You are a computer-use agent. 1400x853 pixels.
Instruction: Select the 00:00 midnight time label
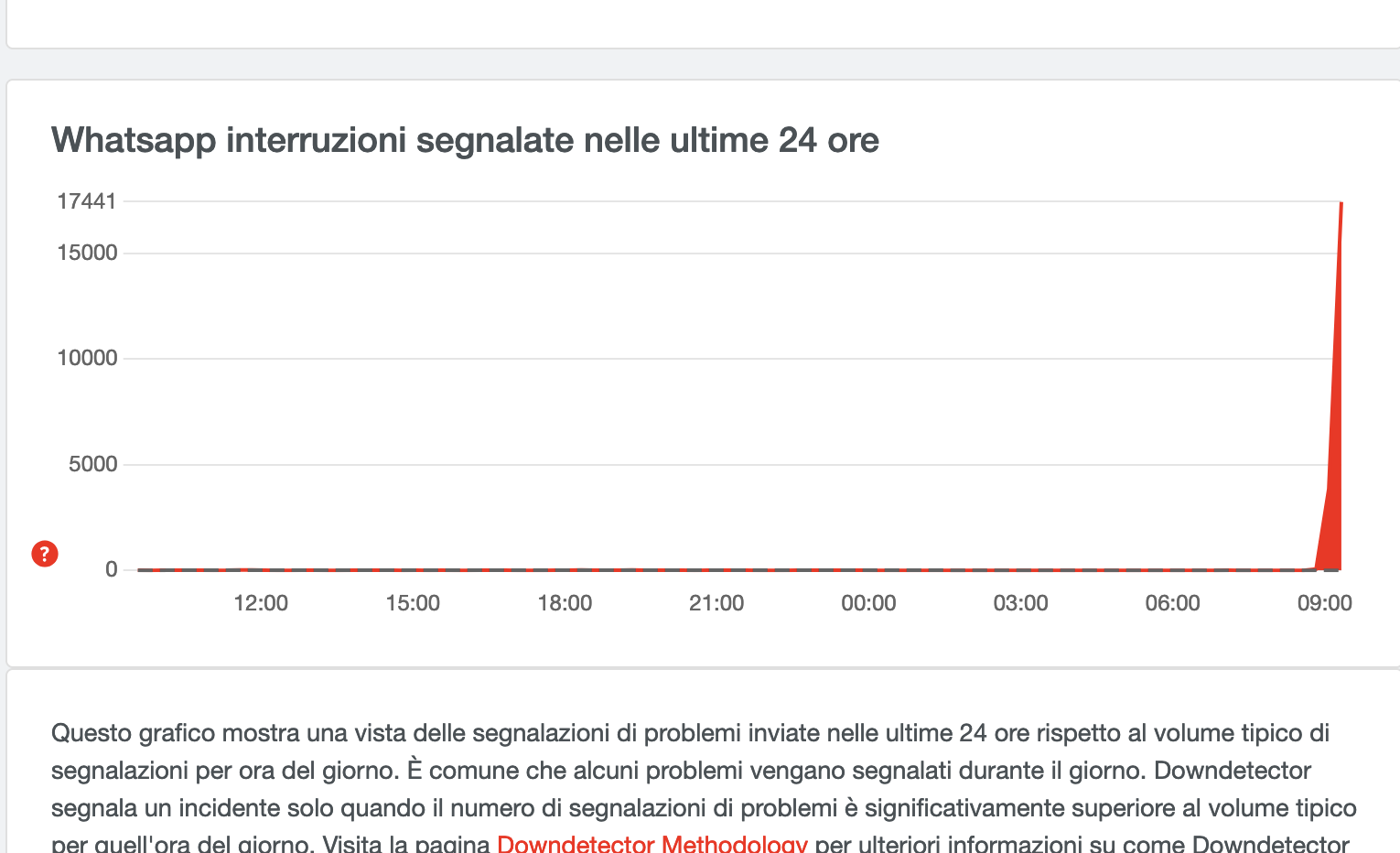(867, 602)
